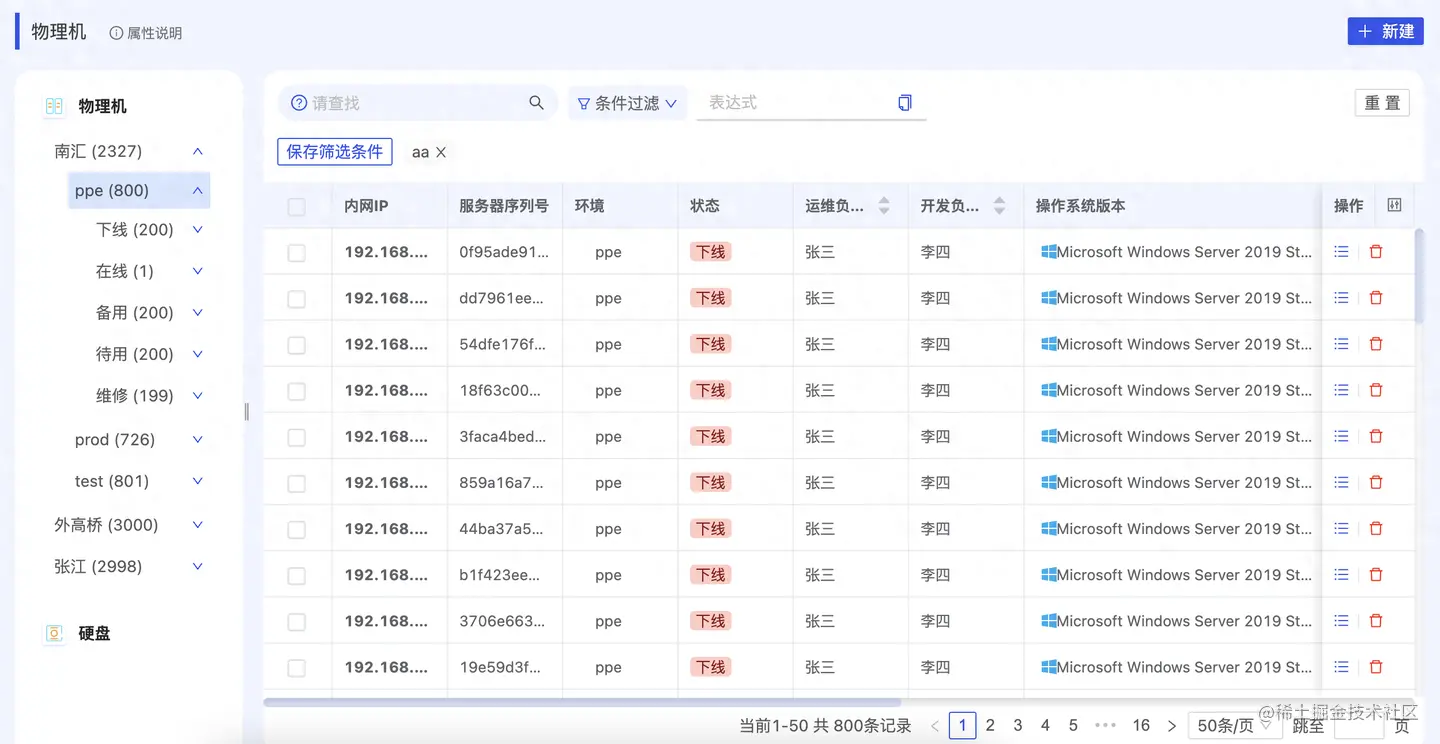Check the box for row b1f423ee
The image size is (1440, 744).
(296, 576)
